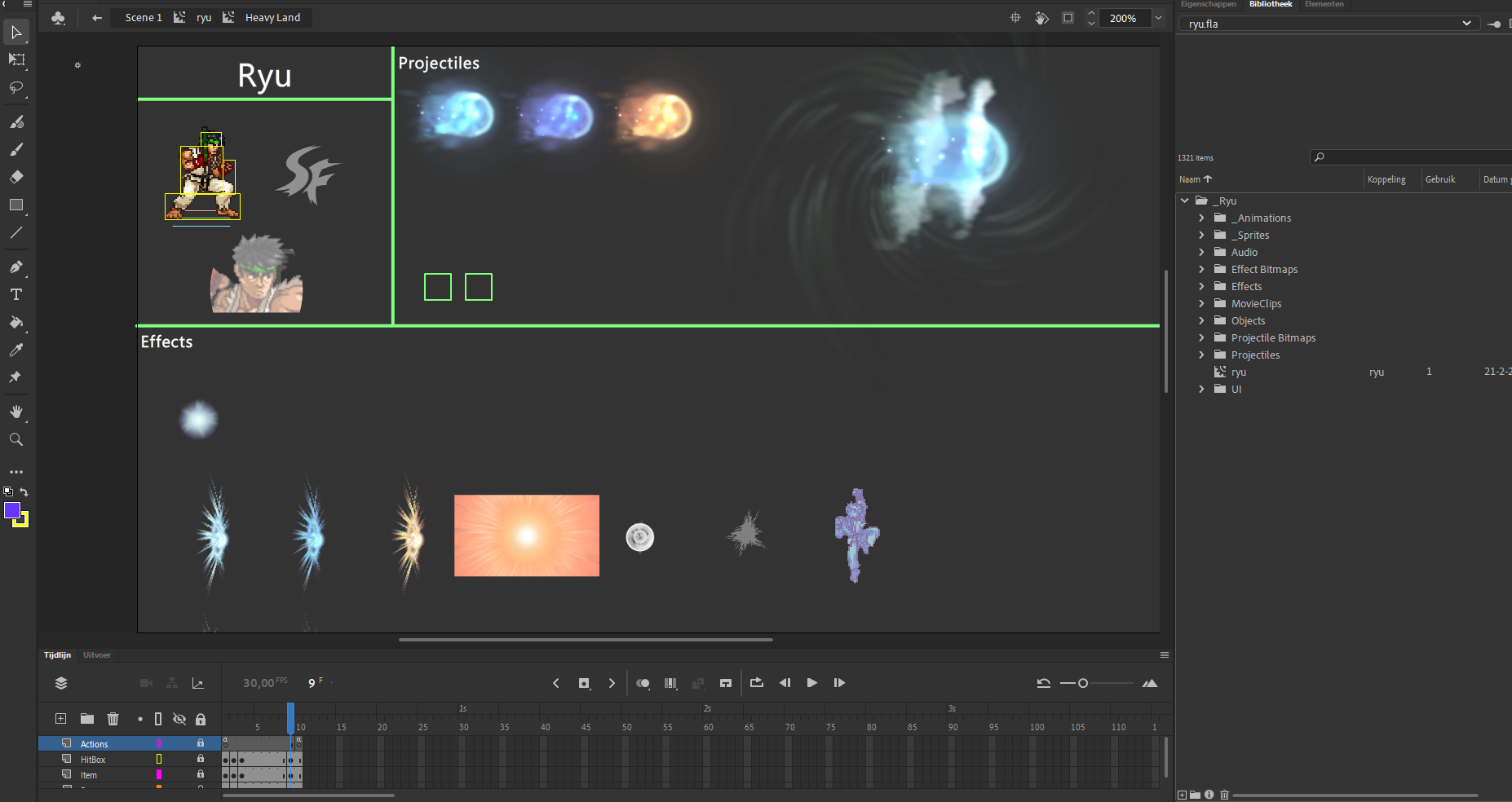The image size is (1512, 802).
Task: Expand the Audio folder
Action: coord(1201,252)
